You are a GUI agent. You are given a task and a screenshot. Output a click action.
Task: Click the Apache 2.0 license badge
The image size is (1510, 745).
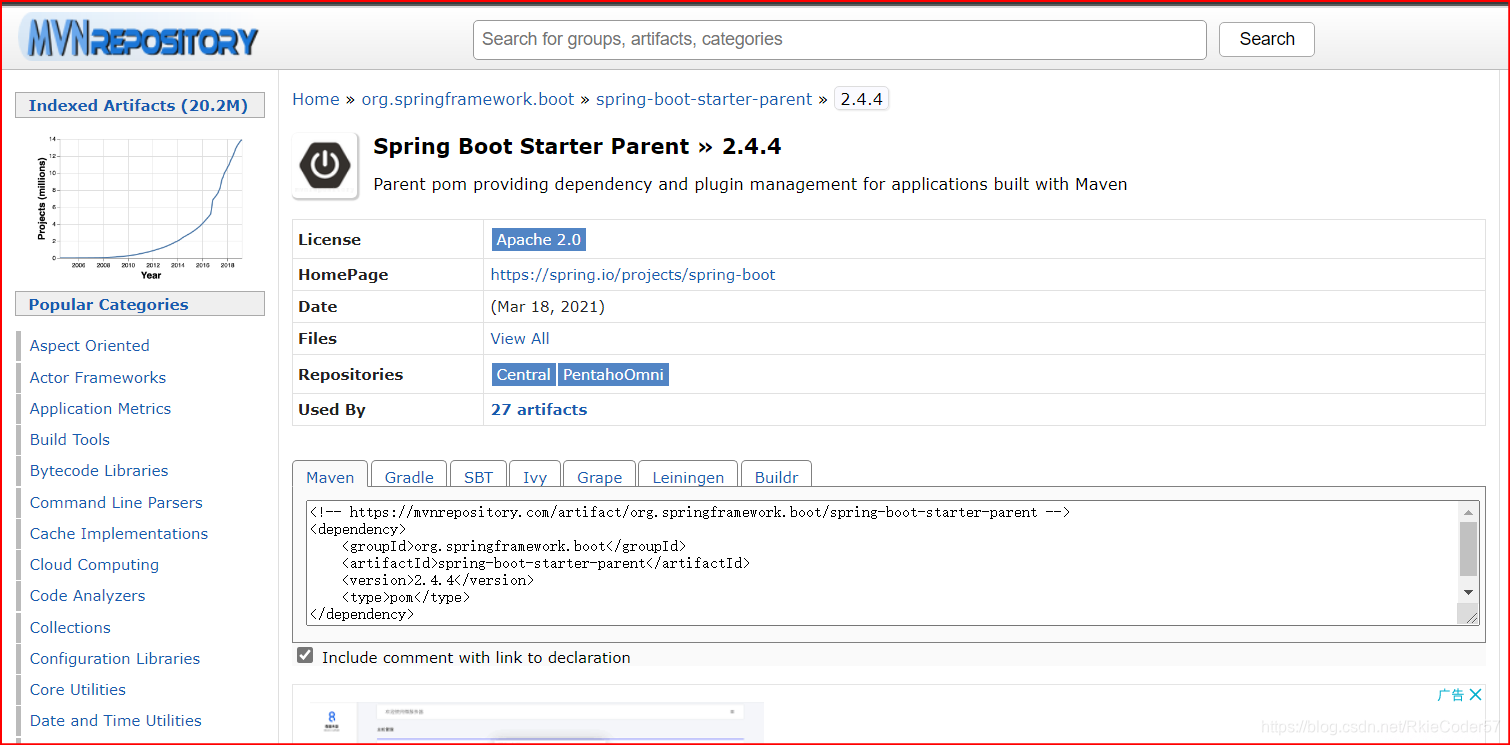pyautogui.click(x=538, y=239)
